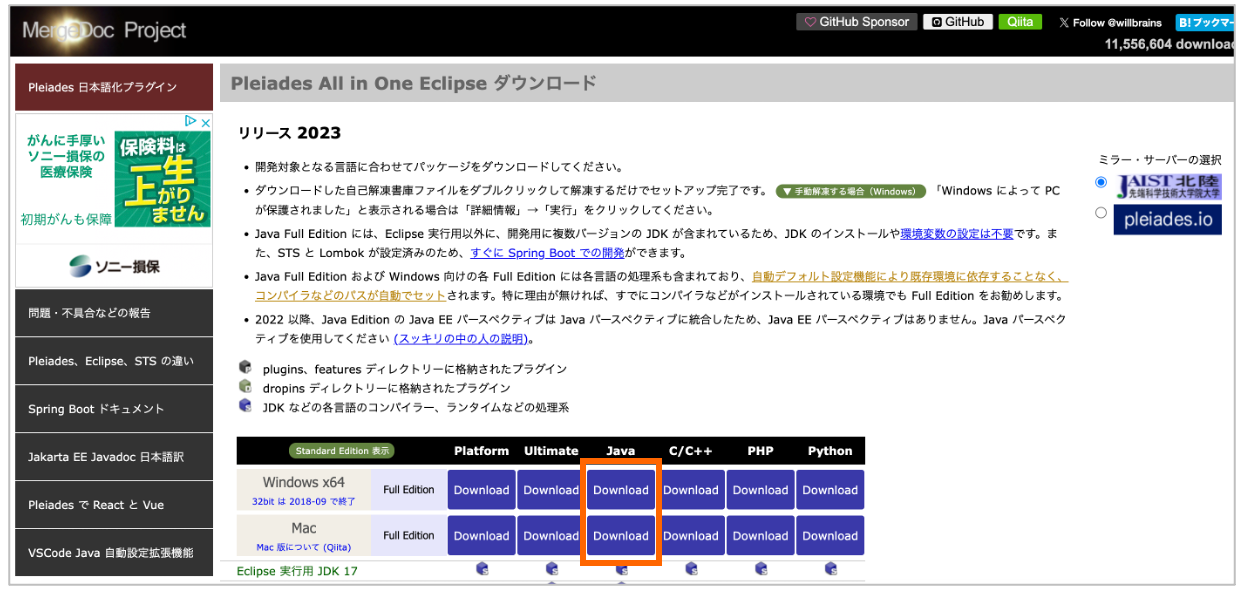Click the dropins green cube icon
Viewport: 1246px width, 592px height.
point(243,388)
